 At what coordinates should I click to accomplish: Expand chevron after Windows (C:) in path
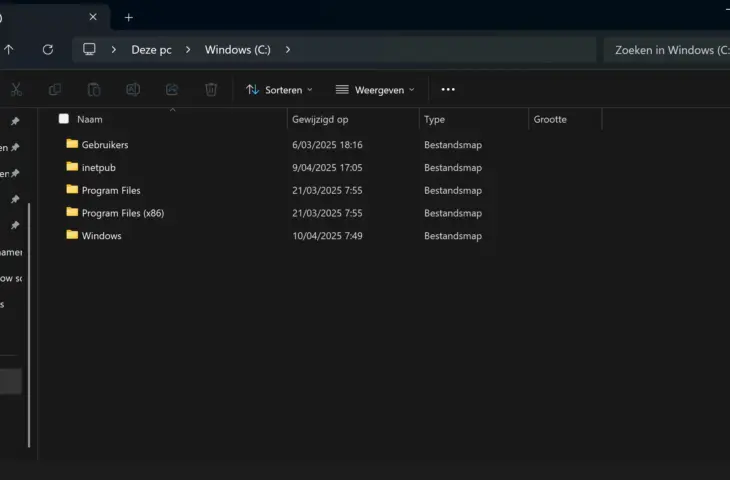[x=288, y=49]
